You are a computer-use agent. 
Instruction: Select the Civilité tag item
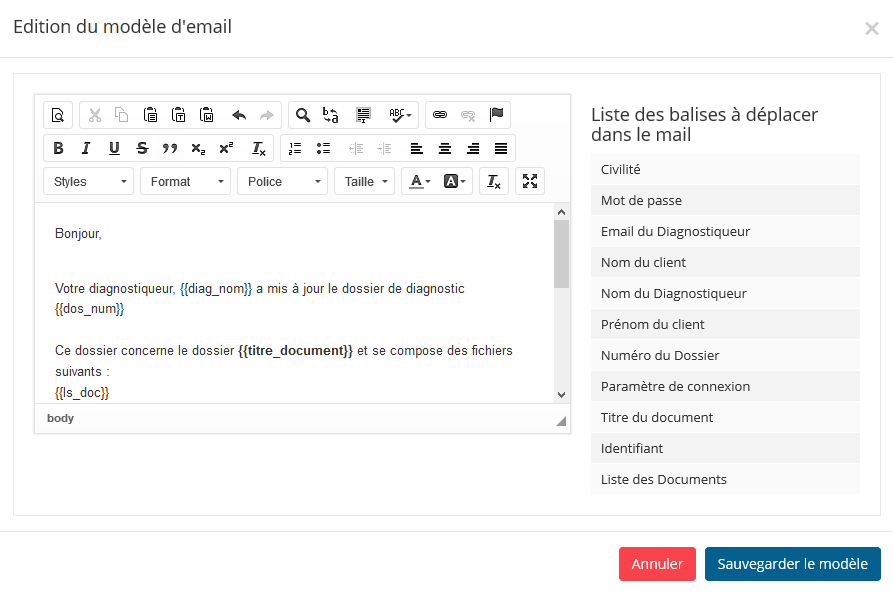[725, 170]
